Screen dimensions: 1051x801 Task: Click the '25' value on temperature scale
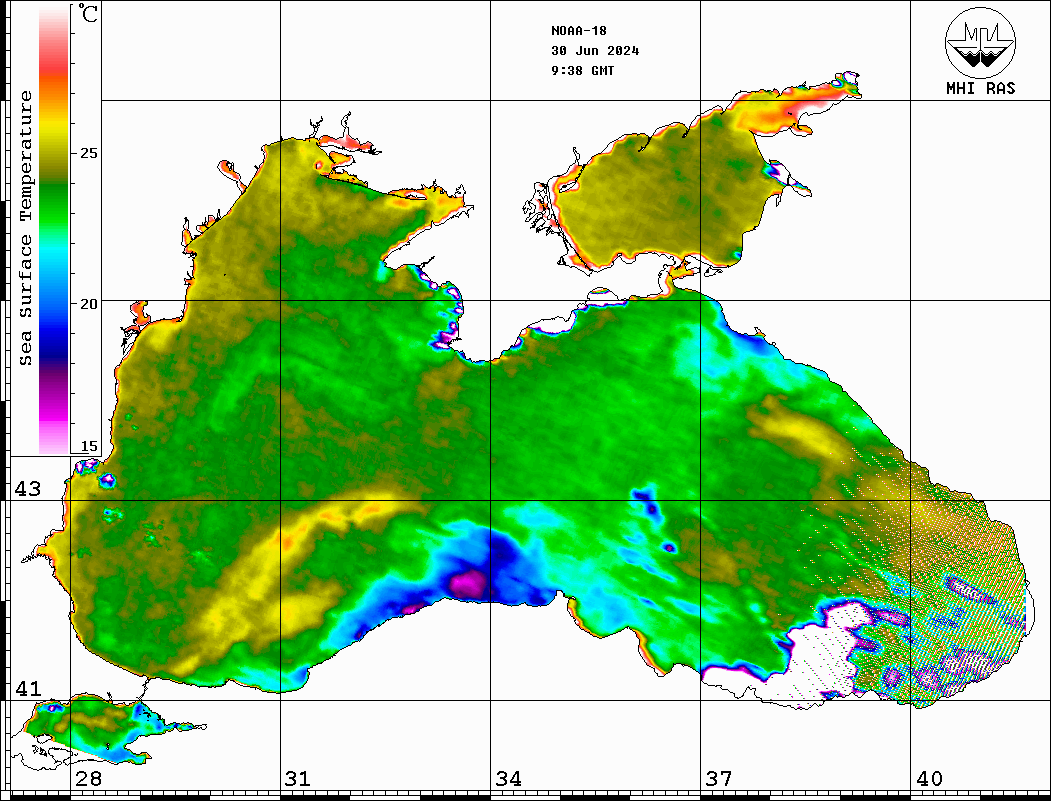click(88, 153)
